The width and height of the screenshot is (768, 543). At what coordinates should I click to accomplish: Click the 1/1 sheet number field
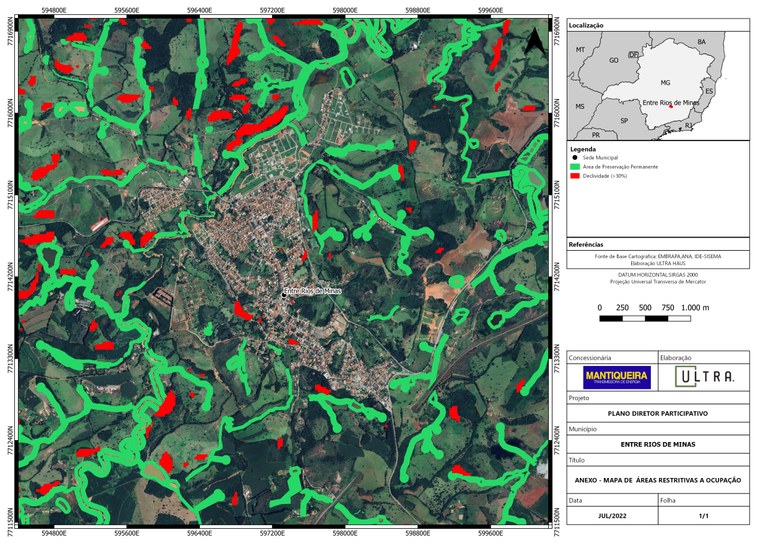(x=703, y=515)
